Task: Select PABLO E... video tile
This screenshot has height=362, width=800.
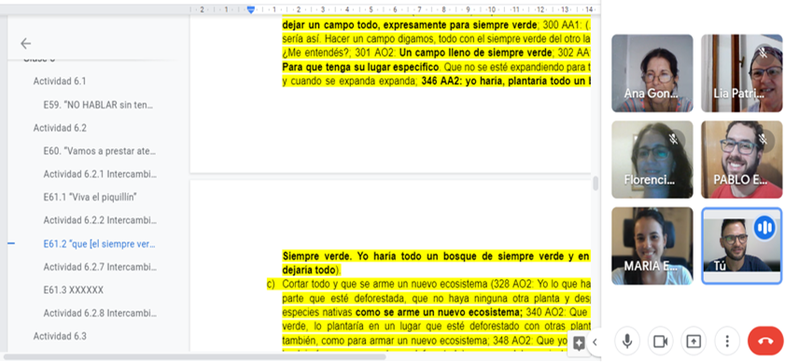Action: (741, 159)
